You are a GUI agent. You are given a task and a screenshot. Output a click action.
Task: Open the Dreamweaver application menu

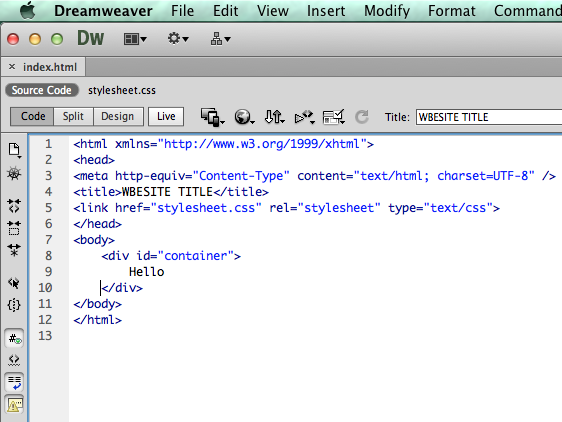(x=103, y=11)
